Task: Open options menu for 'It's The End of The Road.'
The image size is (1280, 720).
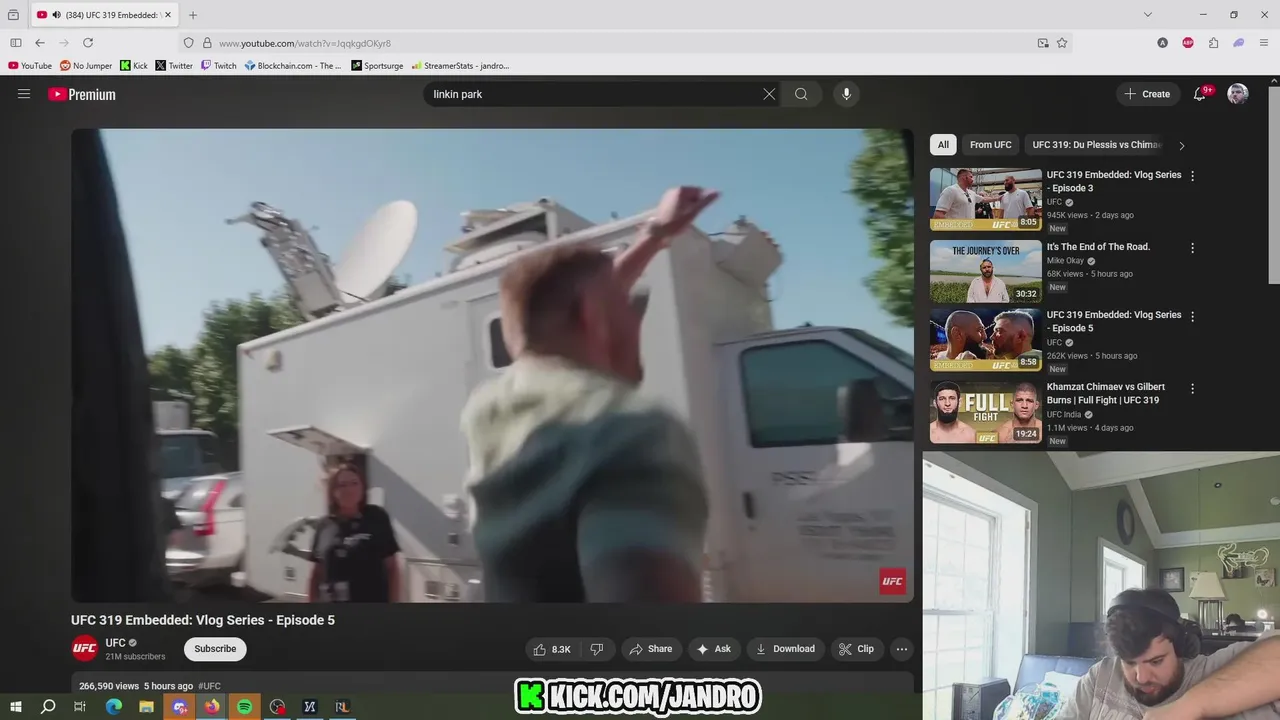Action: point(1192,248)
